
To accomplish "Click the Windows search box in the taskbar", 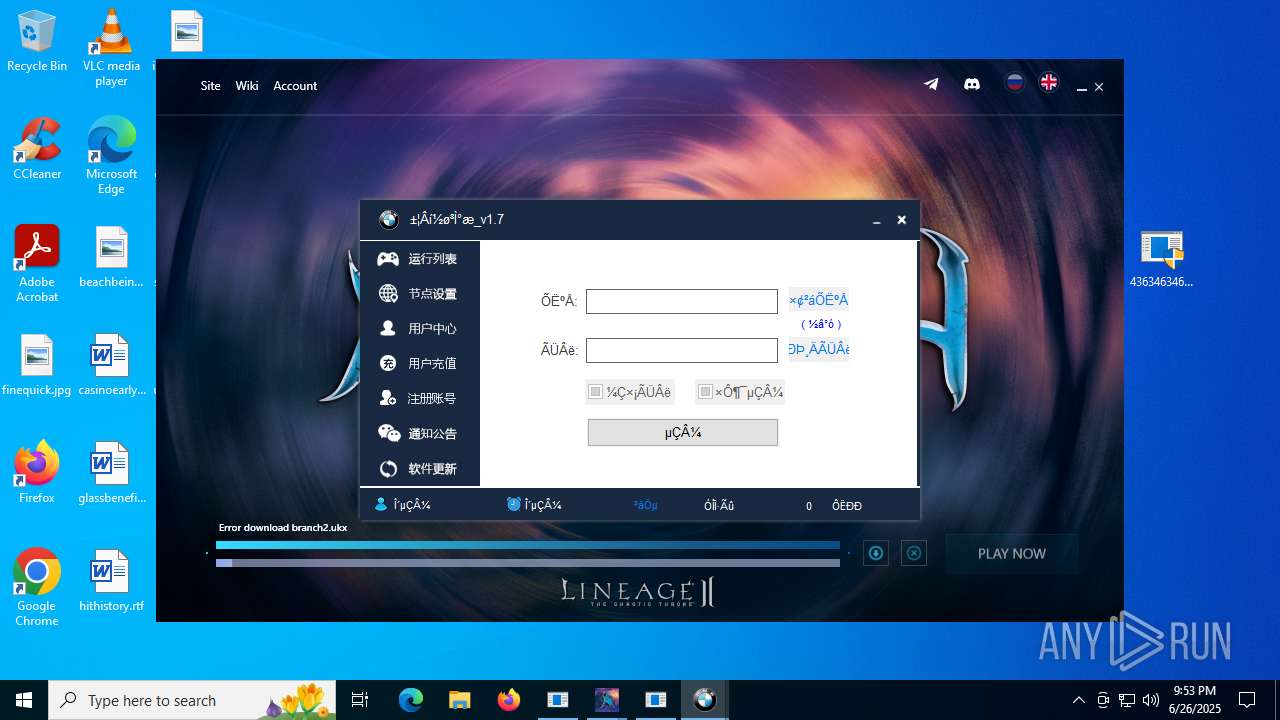I will (193, 700).
